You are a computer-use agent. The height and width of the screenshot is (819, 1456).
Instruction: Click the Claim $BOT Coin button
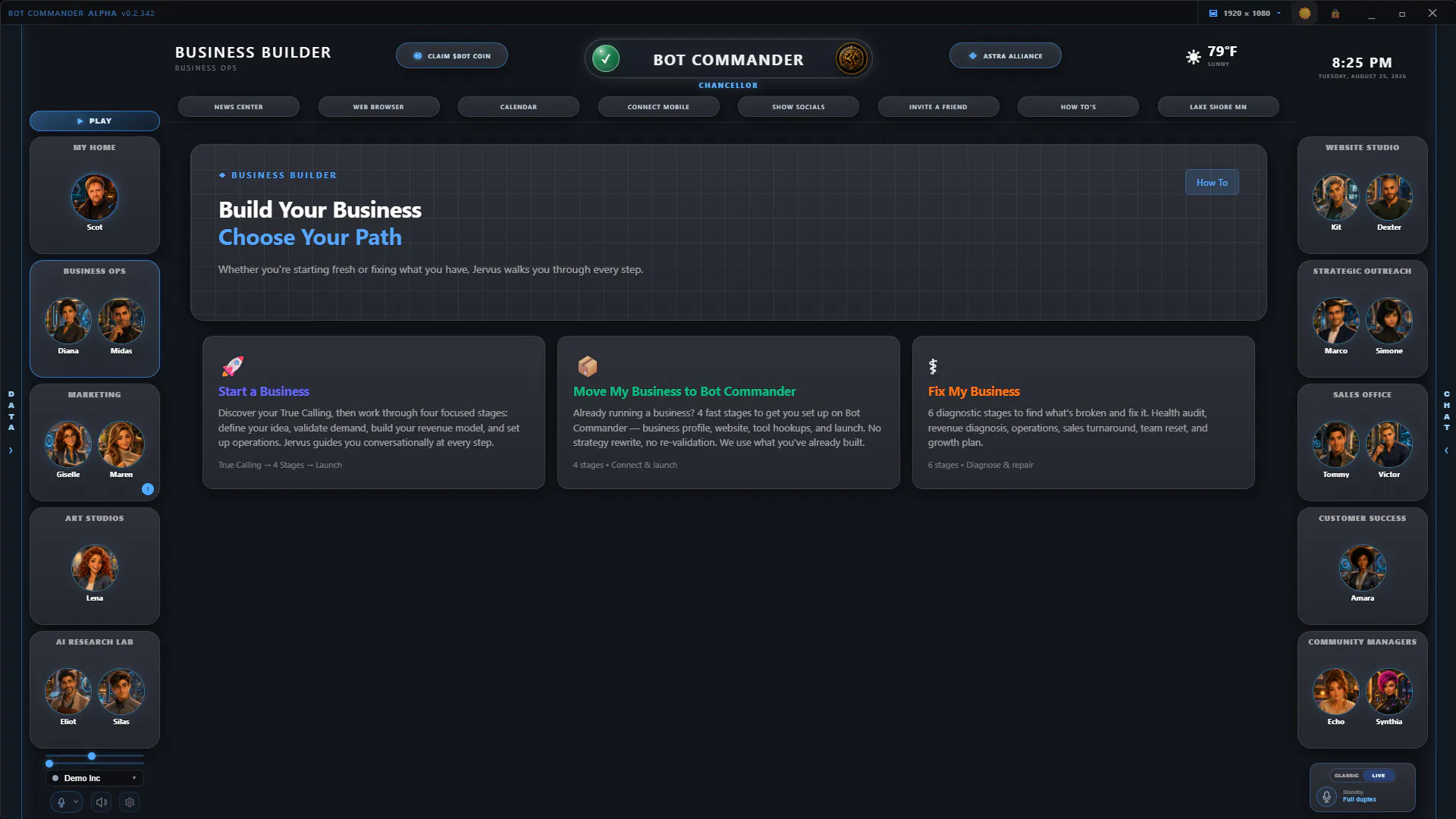(452, 55)
